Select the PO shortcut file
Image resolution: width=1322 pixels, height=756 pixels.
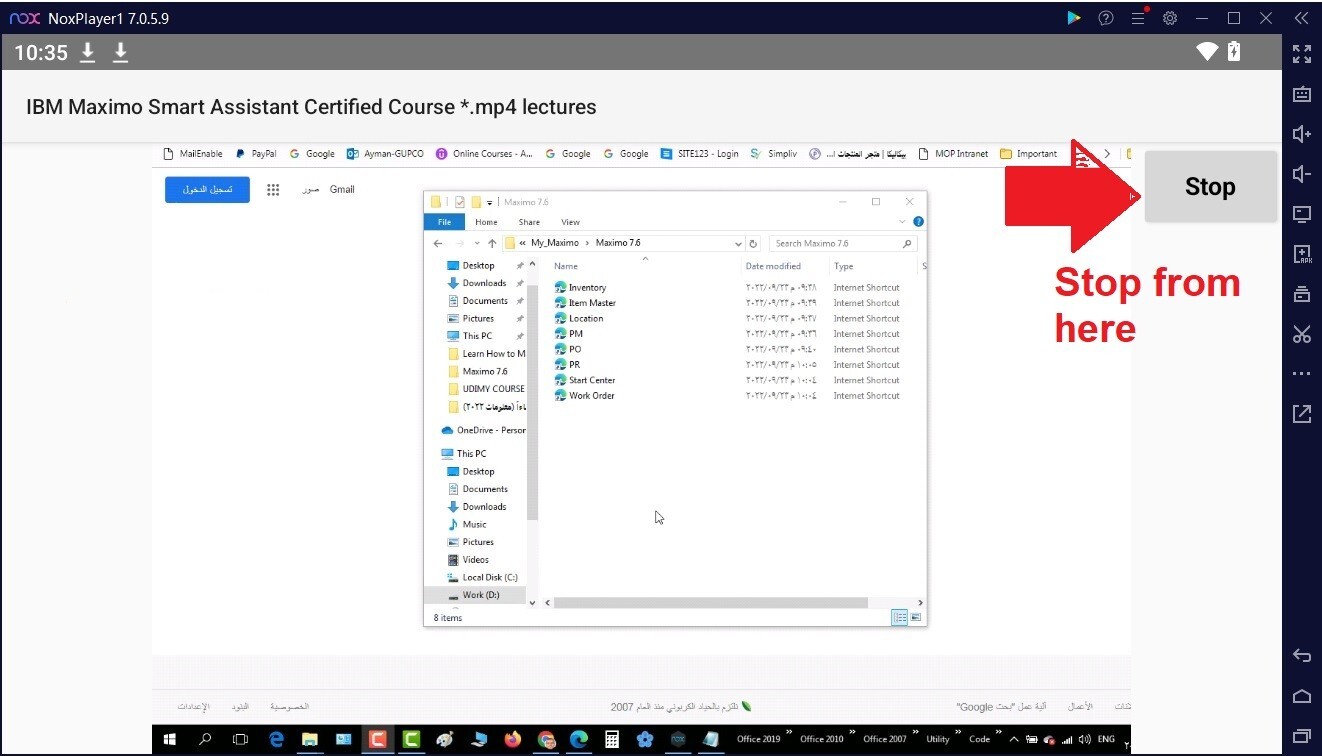[575, 349]
